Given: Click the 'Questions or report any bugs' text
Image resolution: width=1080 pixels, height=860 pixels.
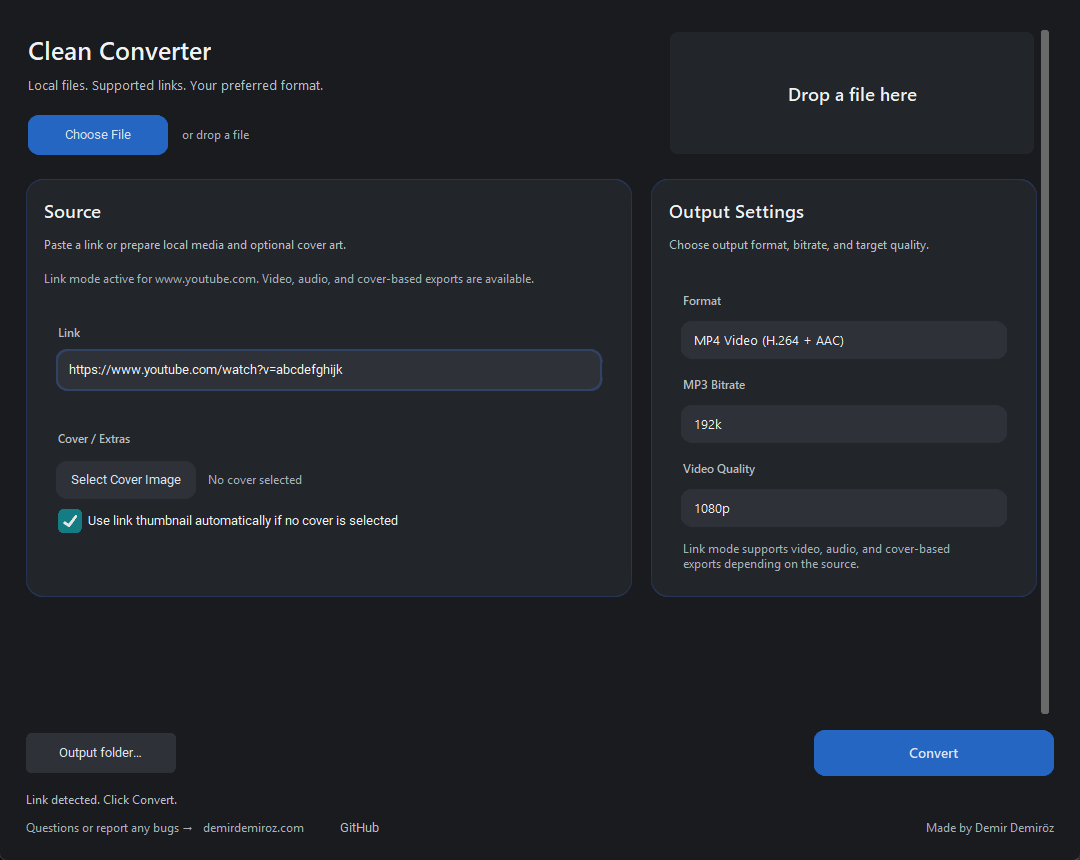Looking at the screenshot, I should [109, 828].
